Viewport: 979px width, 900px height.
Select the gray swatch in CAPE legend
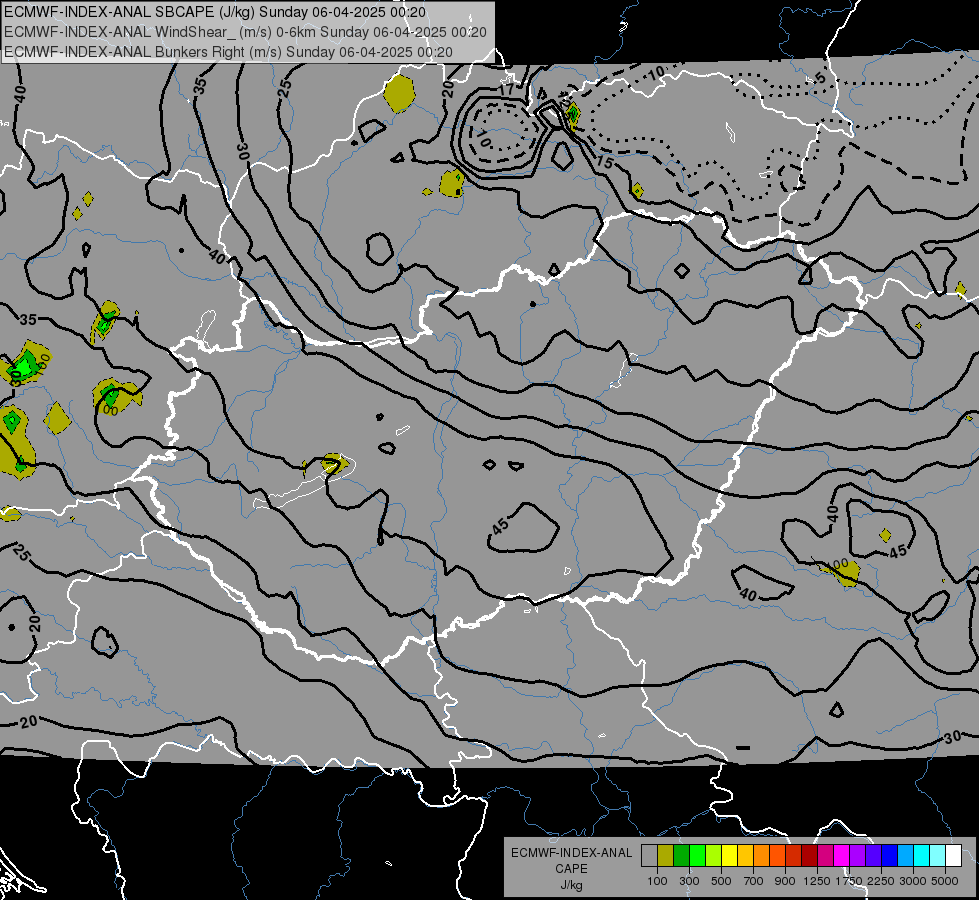pos(649,856)
